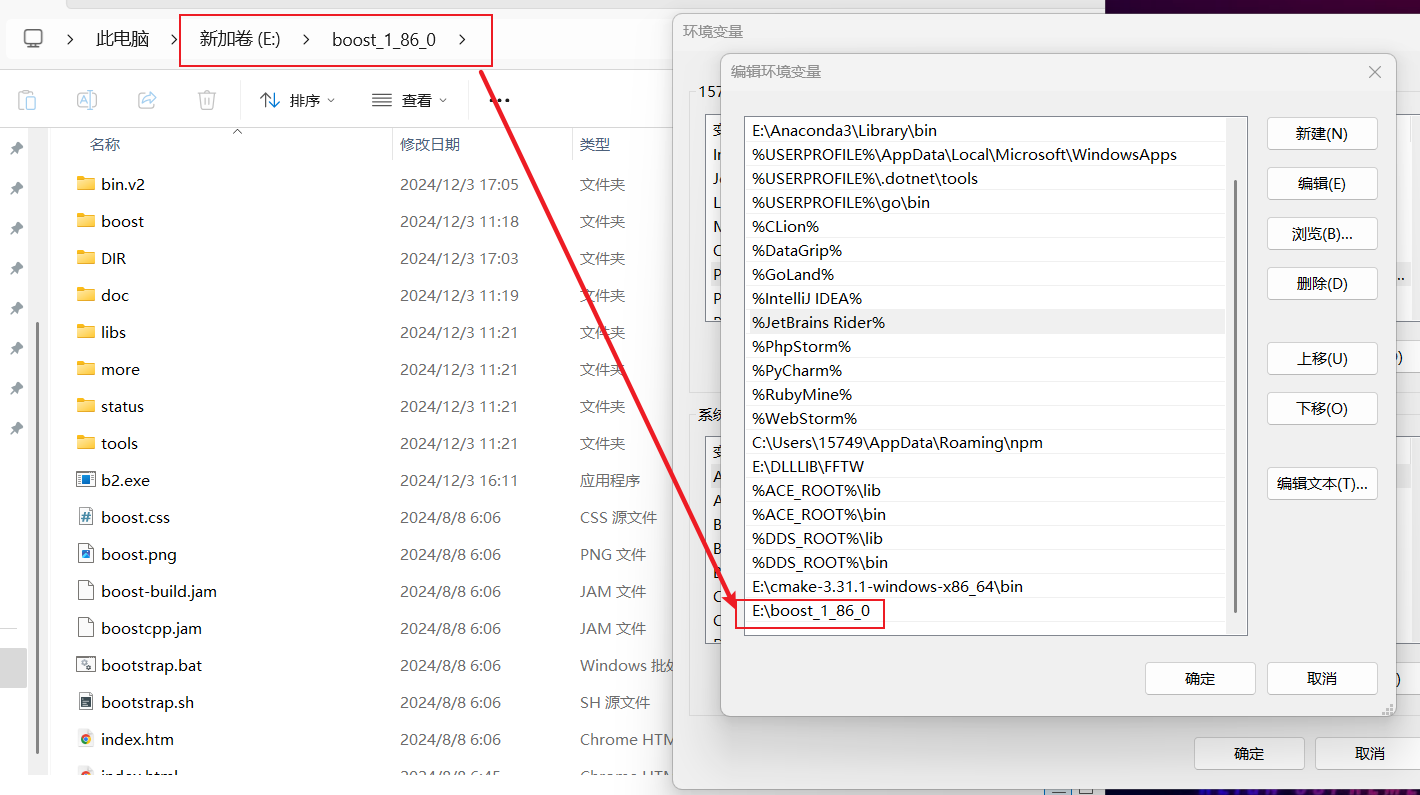Click the 下移(O) move down button
Image resolution: width=1420 pixels, height=795 pixels.
(1321, 408)
